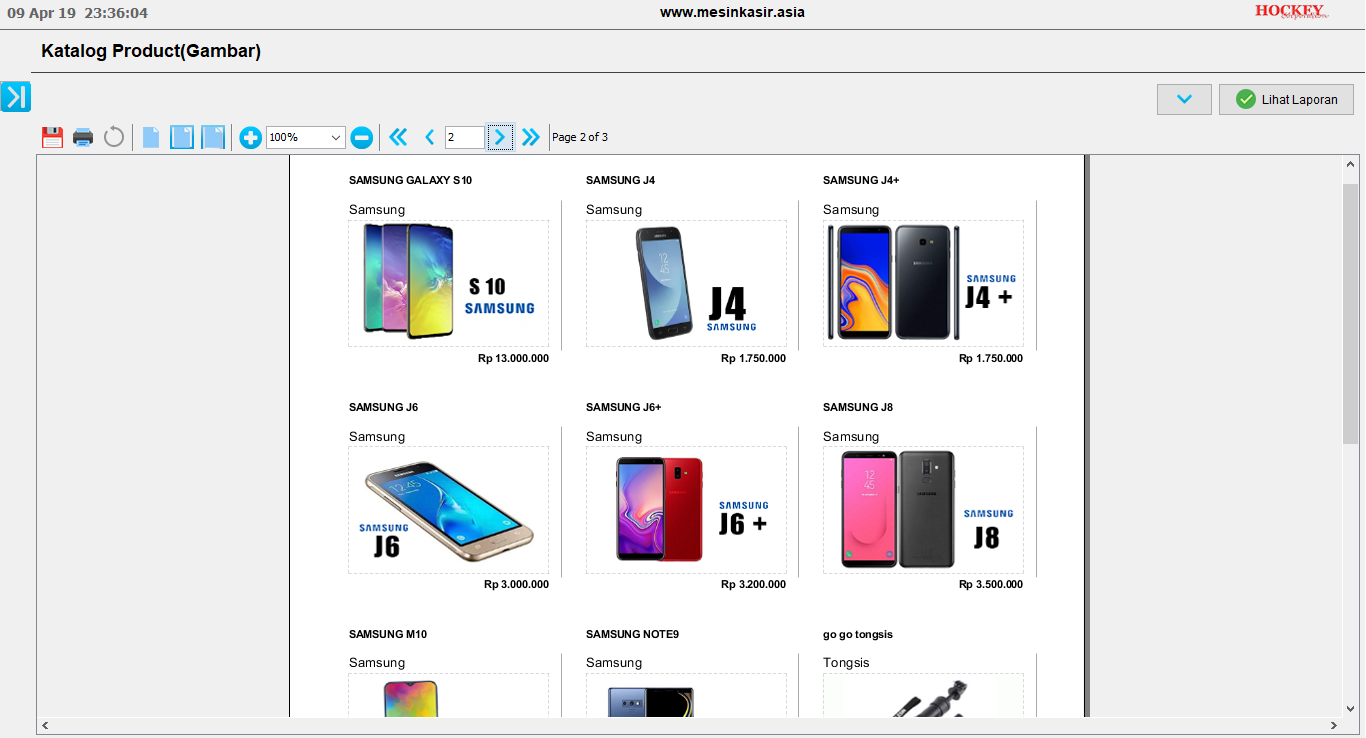The height and width of the screenshot is (738, 1366).
Task: Click the SAMSUNG J4 title text
Action: [620, 180]
